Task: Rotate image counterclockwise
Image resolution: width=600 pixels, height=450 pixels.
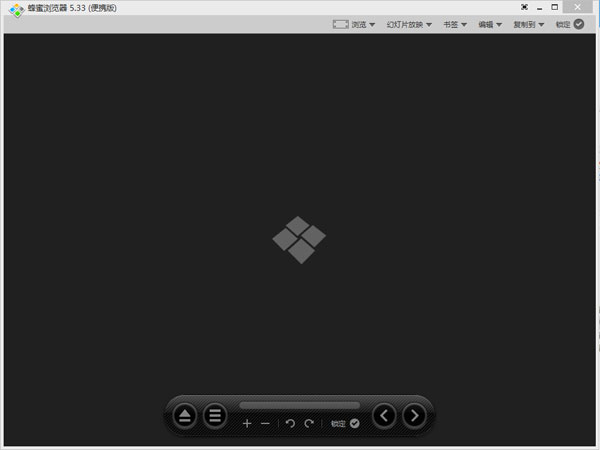Action: coord(290,423)
